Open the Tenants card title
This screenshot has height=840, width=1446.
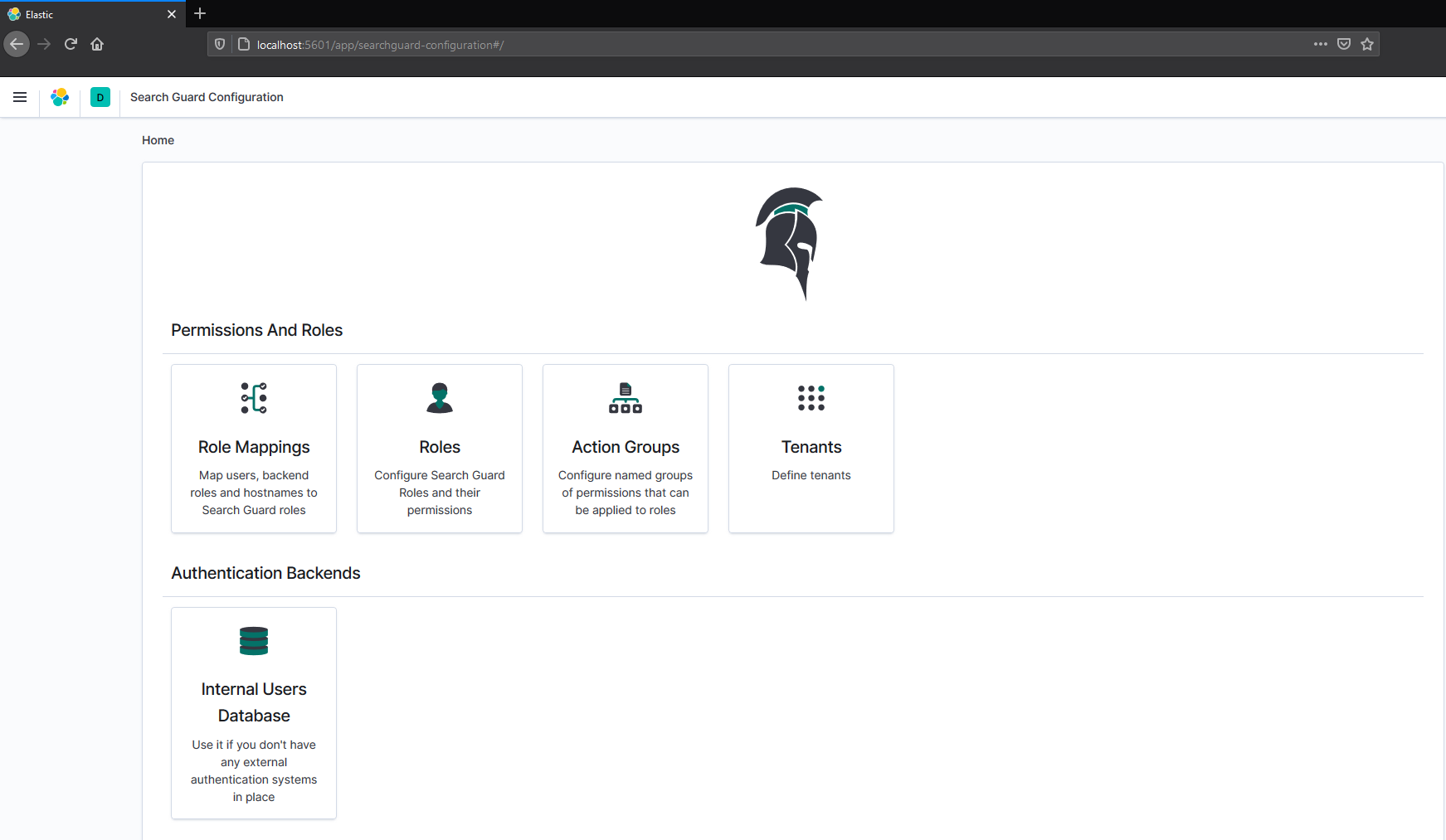[x=811, y=447]
